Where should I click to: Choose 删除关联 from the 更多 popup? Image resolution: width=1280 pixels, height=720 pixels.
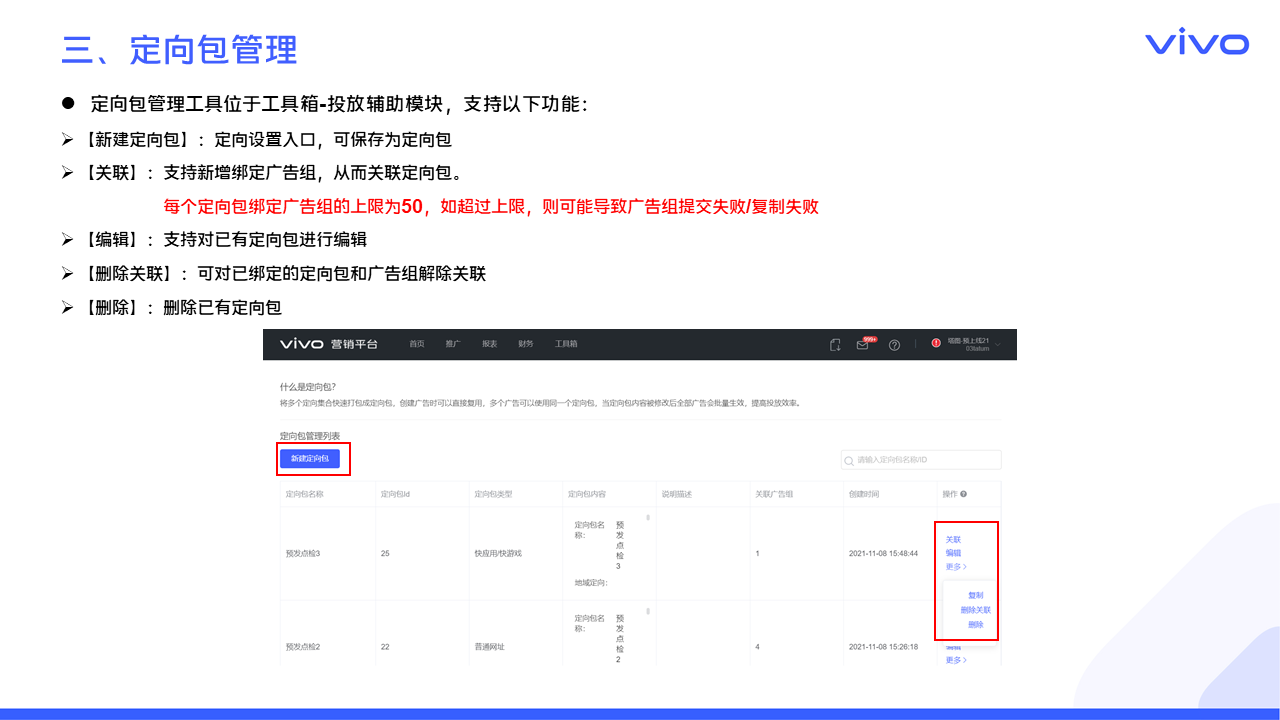(x=975, y=610)
